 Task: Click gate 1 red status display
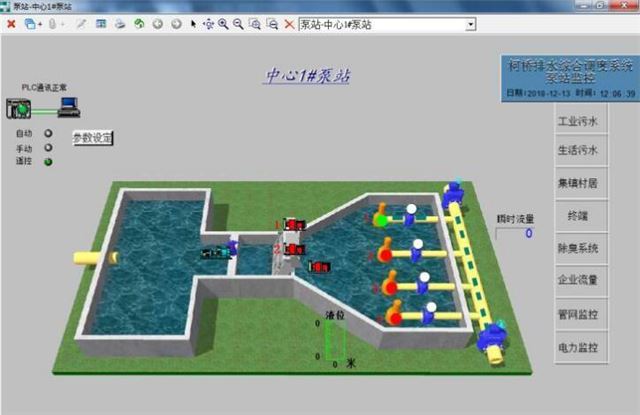(295, 224)
